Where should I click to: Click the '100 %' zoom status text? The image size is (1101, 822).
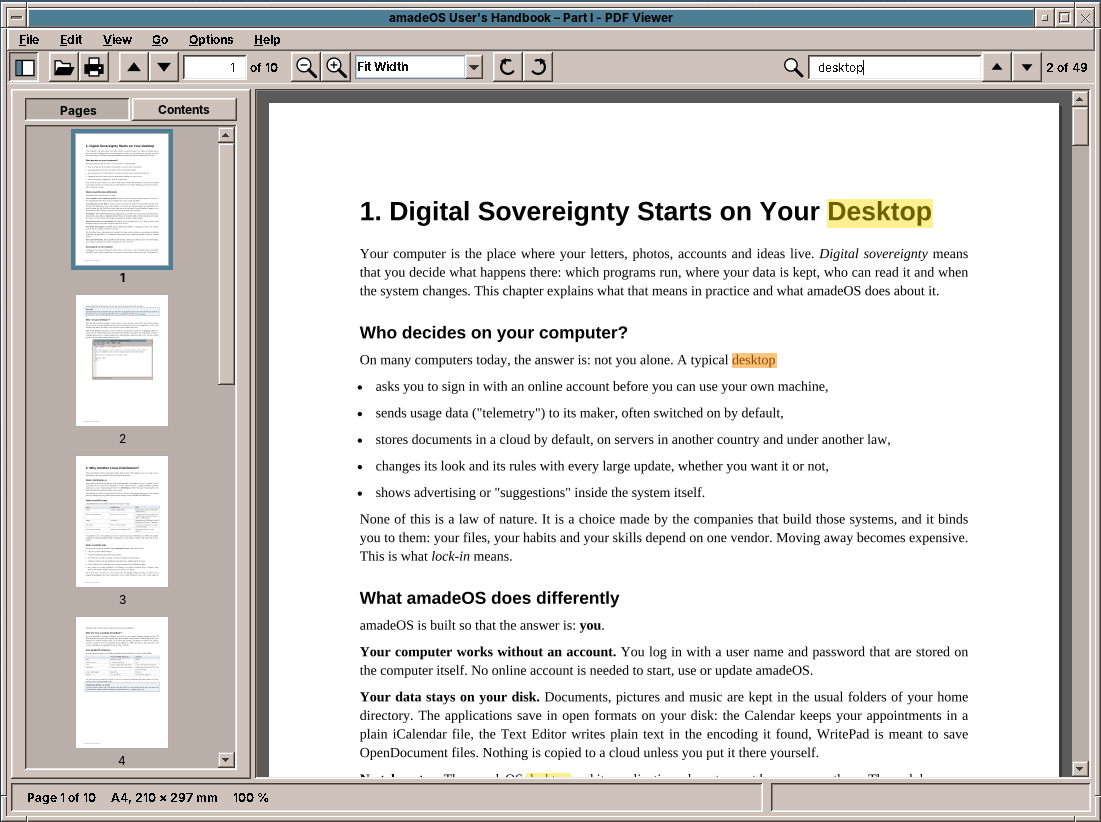251,797
